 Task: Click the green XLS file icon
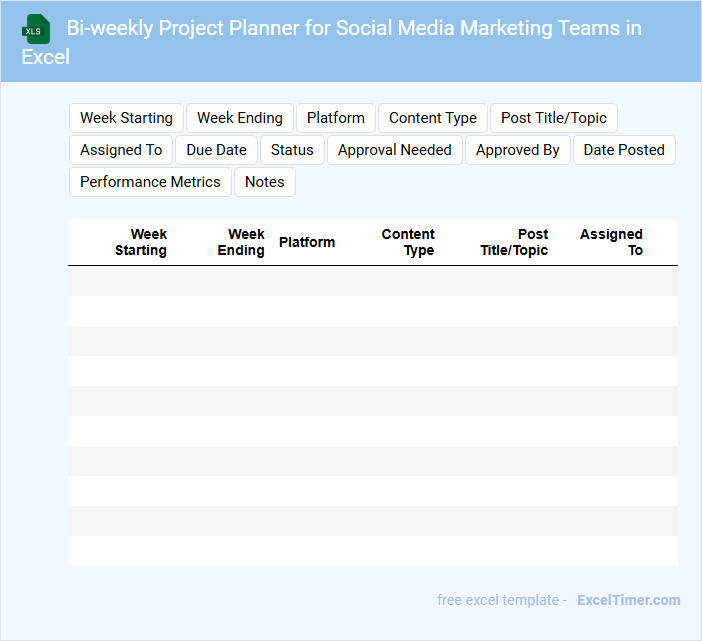click(x=37, y=29)
